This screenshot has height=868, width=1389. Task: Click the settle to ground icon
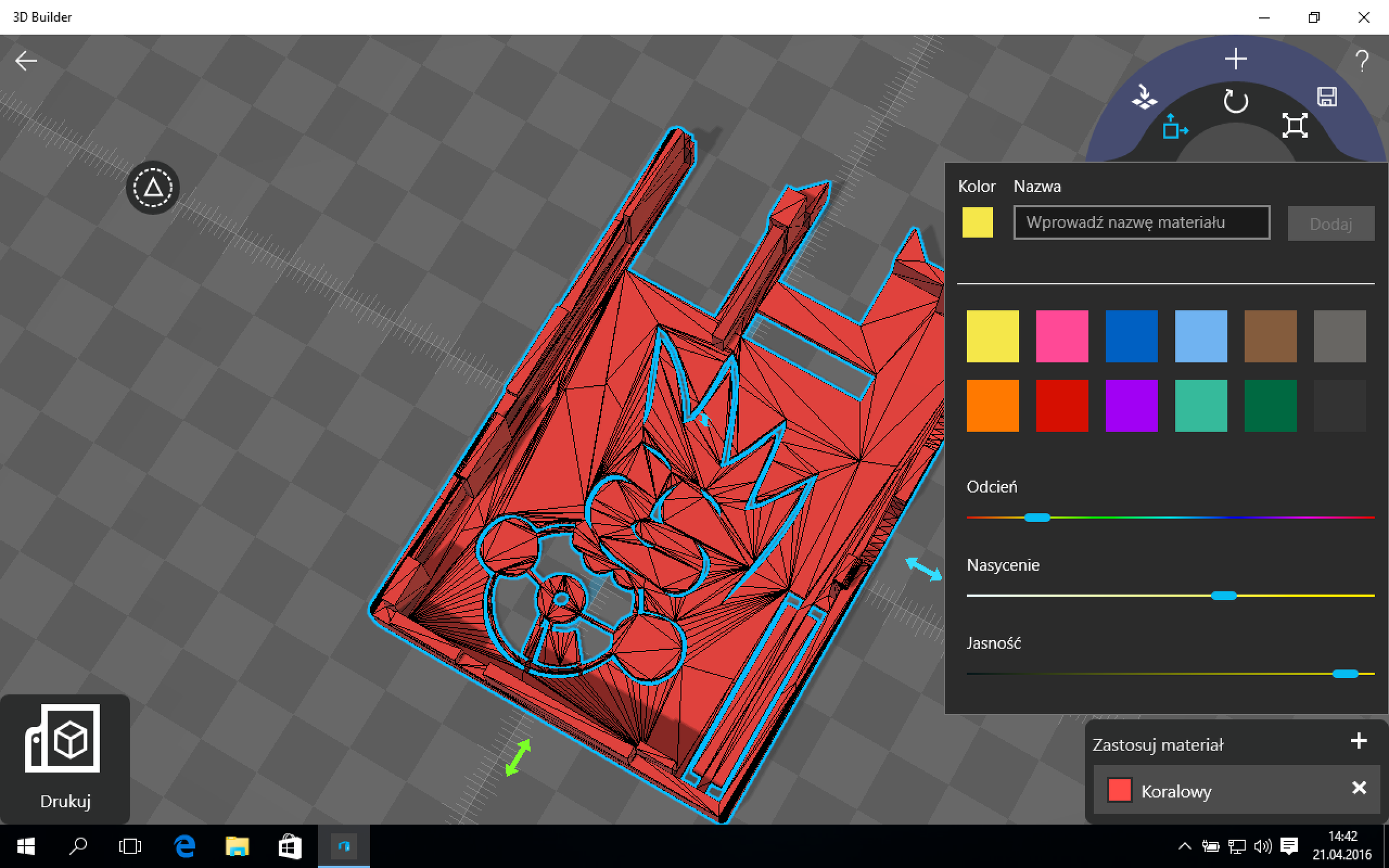click(1144, 97)
